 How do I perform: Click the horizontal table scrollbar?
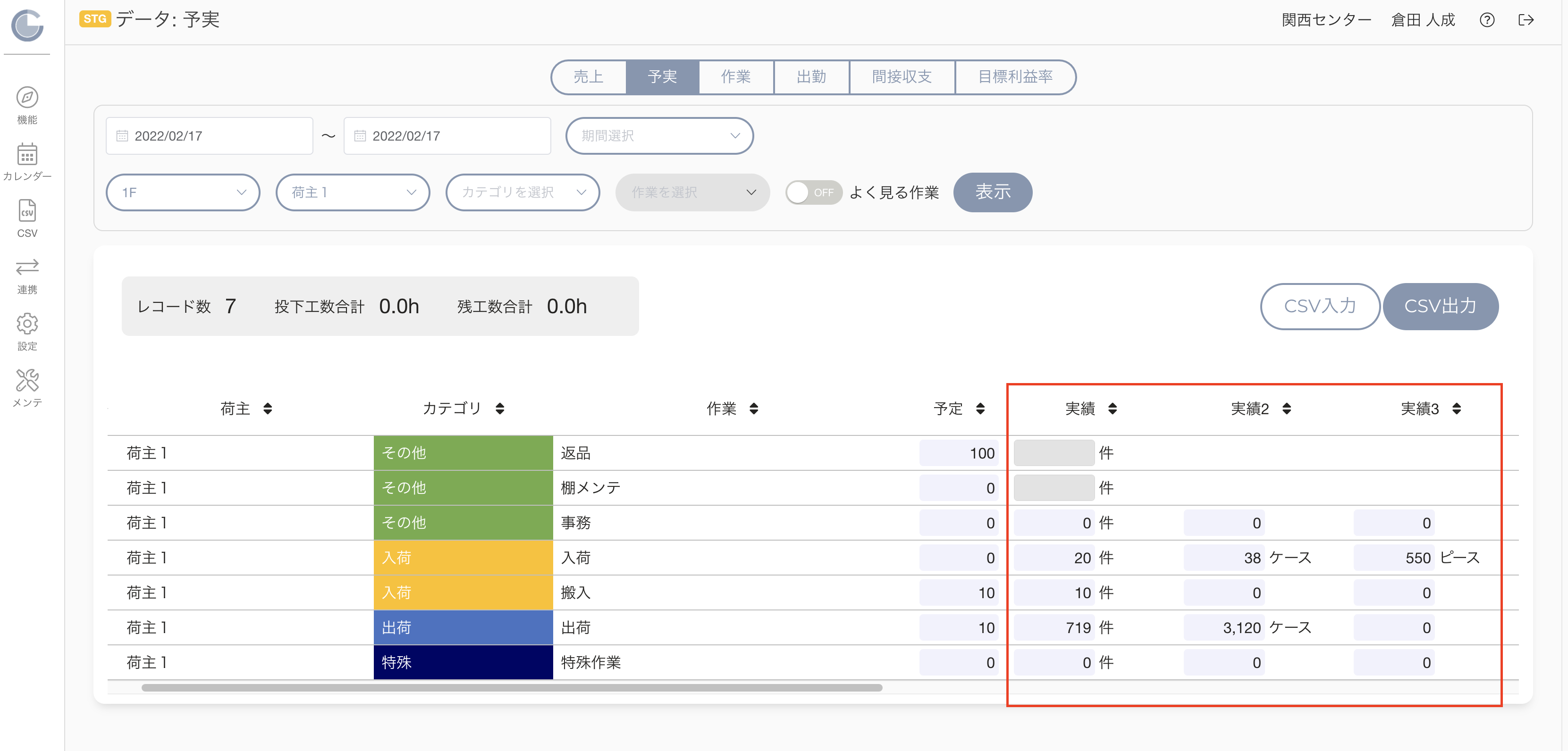point(512,688)
